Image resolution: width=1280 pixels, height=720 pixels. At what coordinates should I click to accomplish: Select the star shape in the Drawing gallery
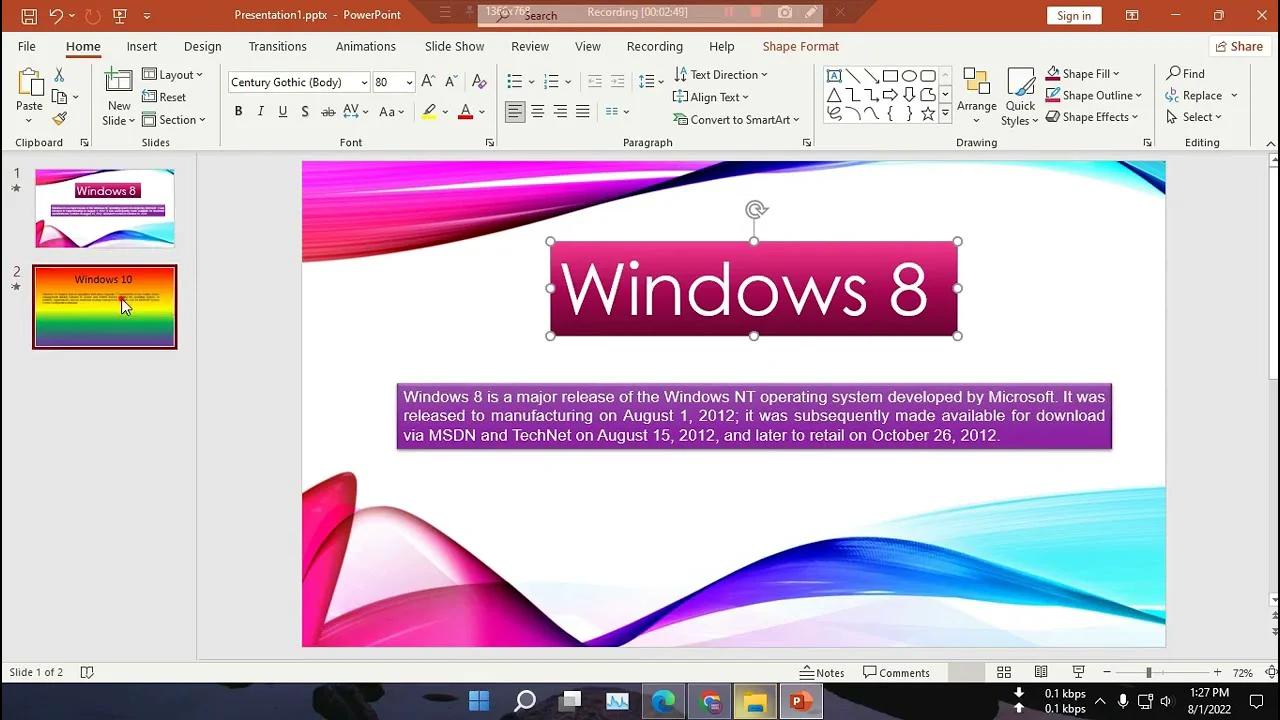coord(928,113)
